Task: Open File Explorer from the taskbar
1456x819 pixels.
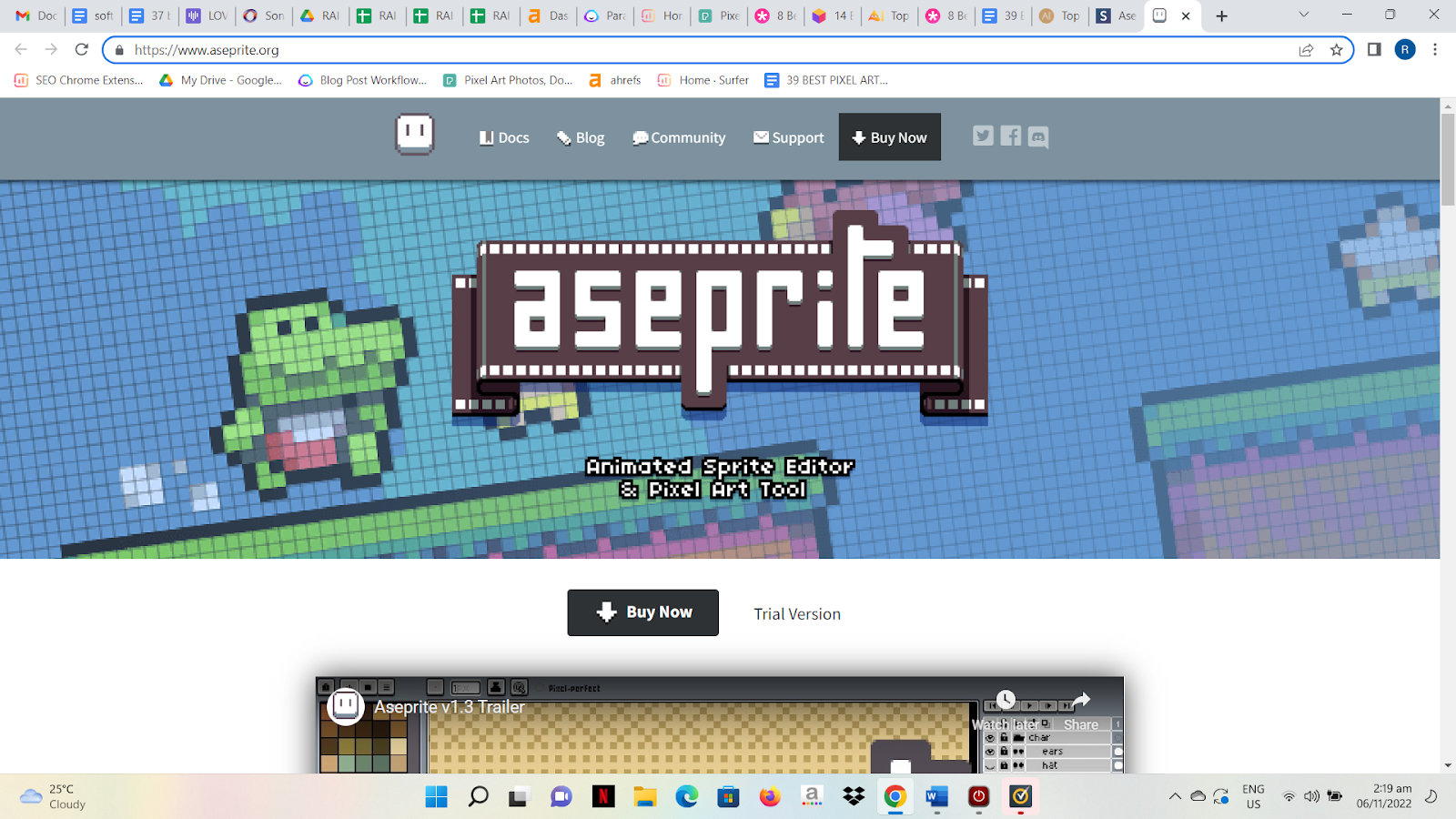Action: (x=644, y=797)
